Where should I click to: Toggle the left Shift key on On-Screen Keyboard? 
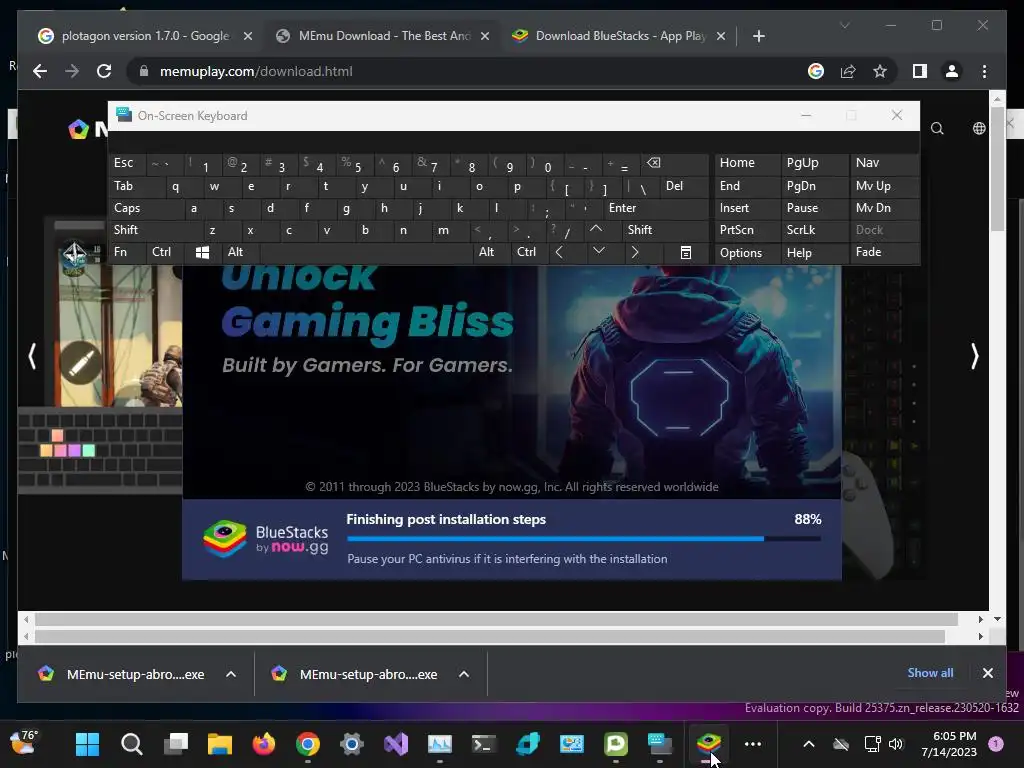coord(155,230)
